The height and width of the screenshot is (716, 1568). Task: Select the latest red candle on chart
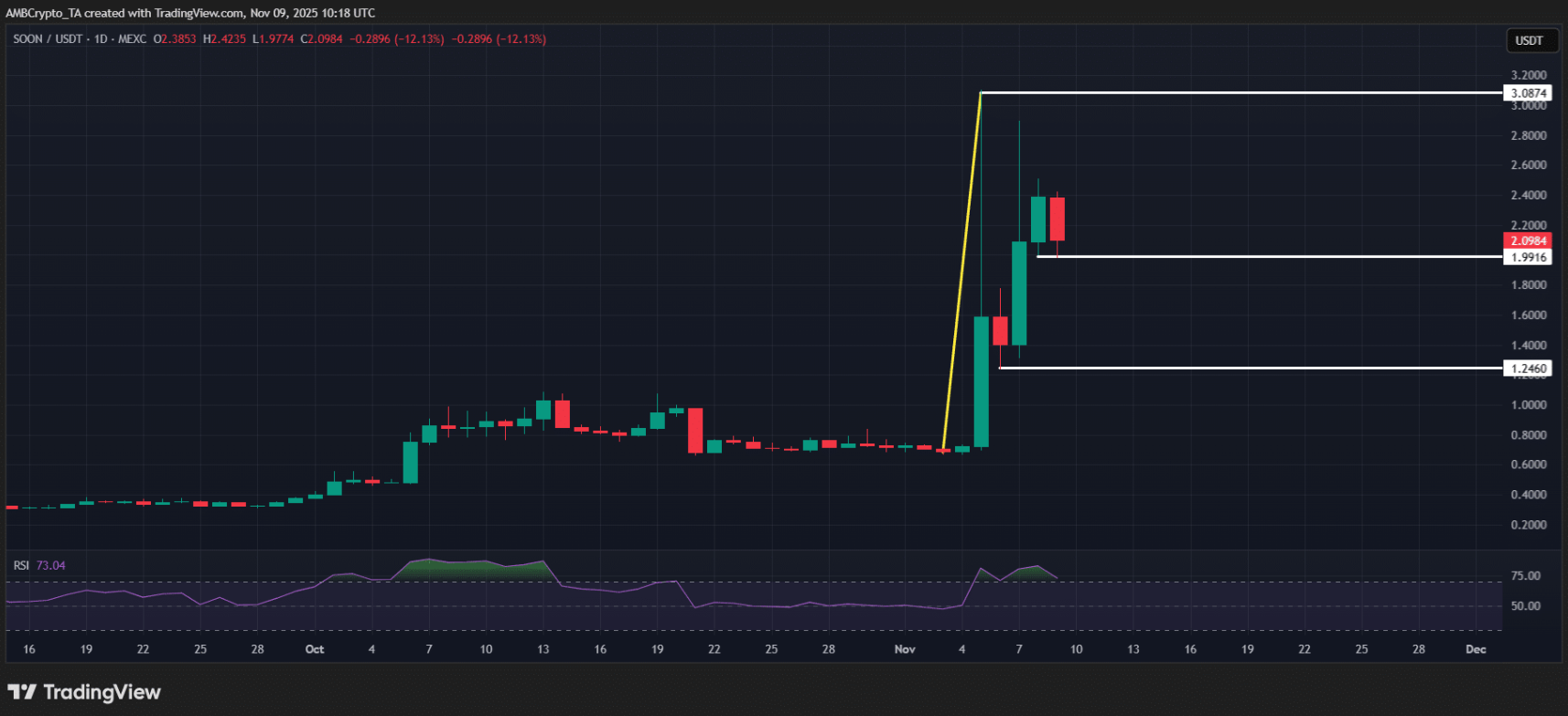click(x=1057, y=219)
